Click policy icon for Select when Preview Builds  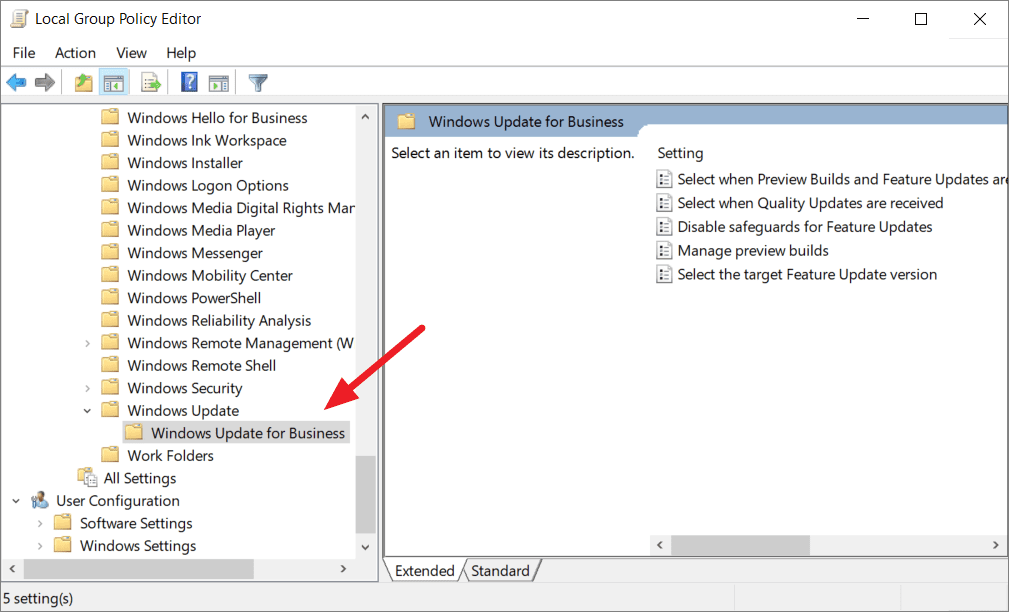coord(664,179)
